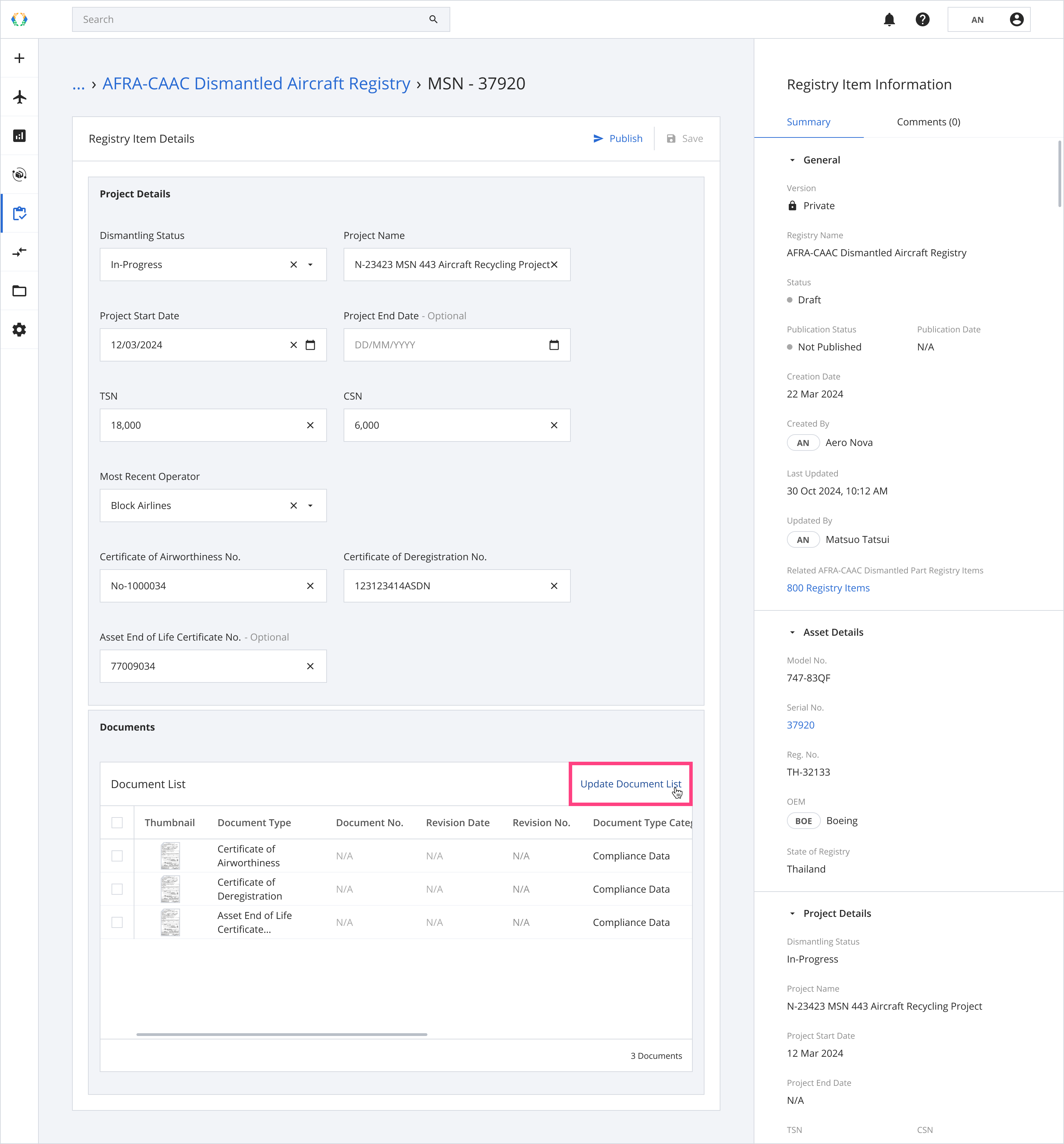Toggle the select-all documents header checkbox
This screenshot has height=1144, width=1064.
tap(117, 823)
